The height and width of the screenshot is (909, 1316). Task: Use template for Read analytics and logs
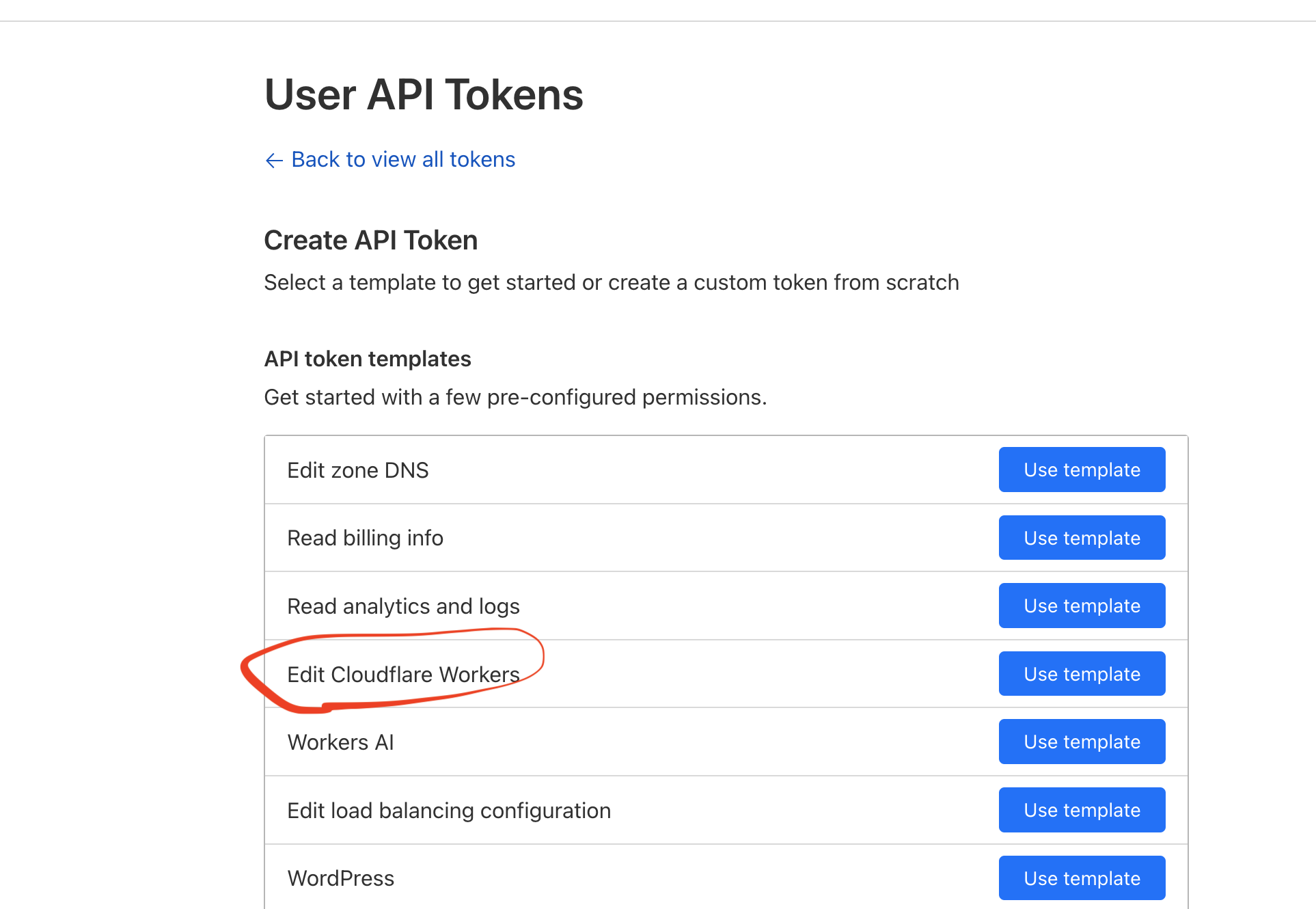1081,606
